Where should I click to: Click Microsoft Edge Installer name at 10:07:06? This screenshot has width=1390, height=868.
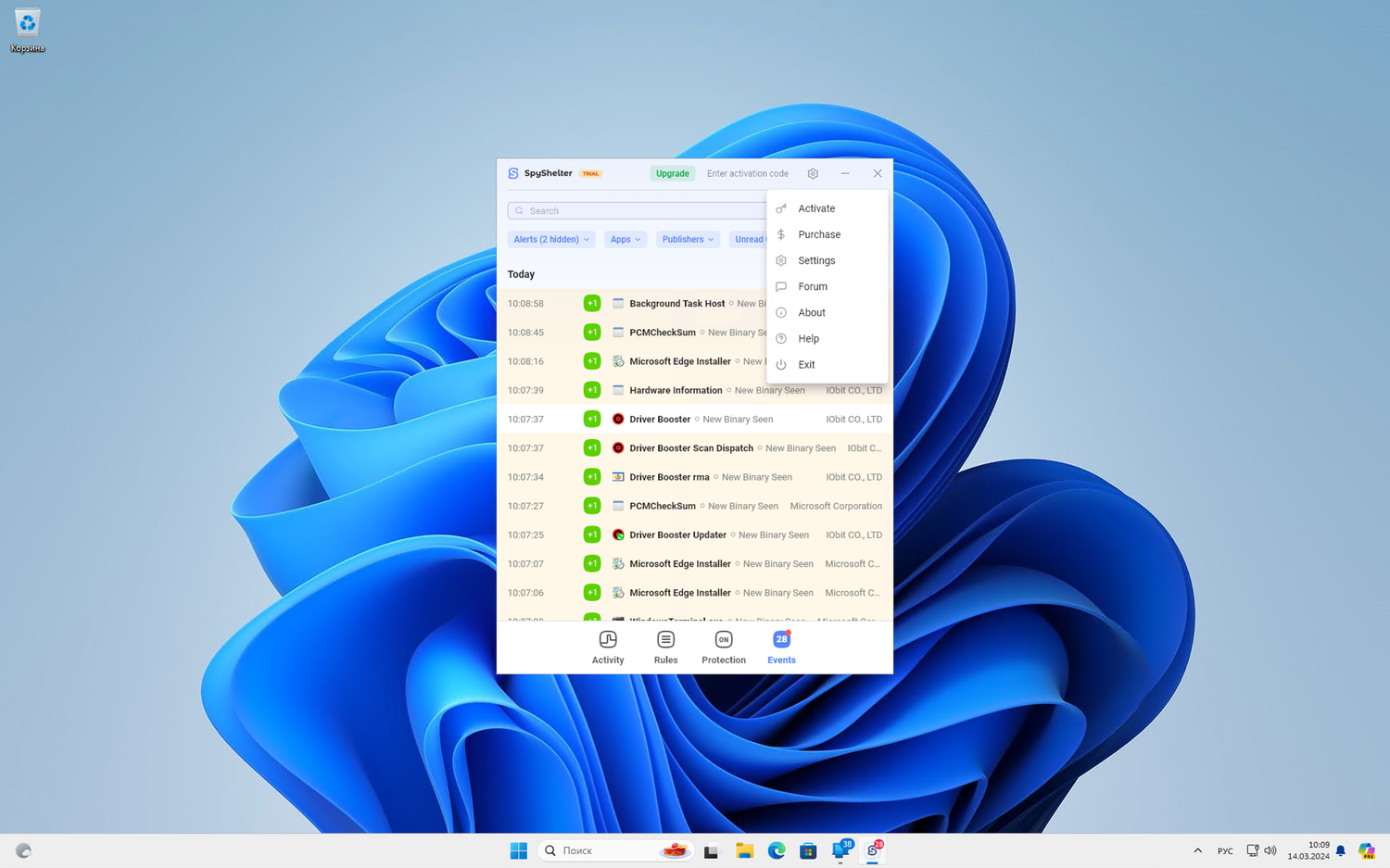point(680,593)
